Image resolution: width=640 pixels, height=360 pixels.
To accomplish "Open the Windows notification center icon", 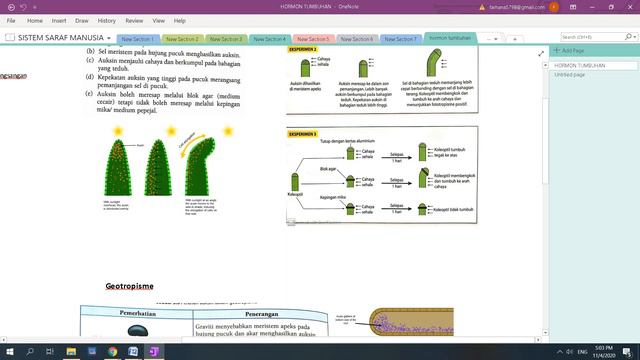I will [x=627, y=352].
